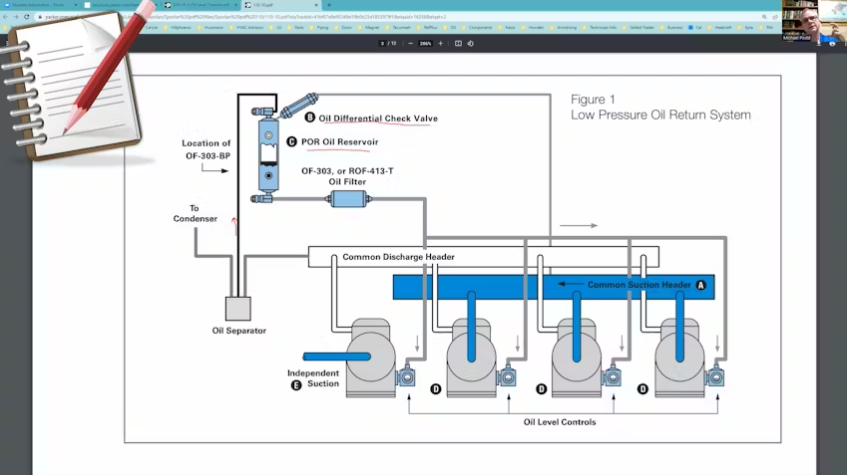Viewport: 847px width, 475px height.
Task: Open the HVAC Advisors bookmark folder
Action: (246, 28)
